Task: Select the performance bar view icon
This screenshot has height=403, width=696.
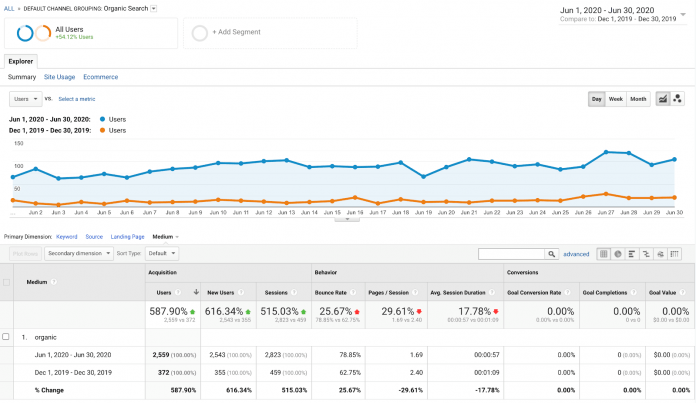Action: pyautogui.click(x=634, y=254)
